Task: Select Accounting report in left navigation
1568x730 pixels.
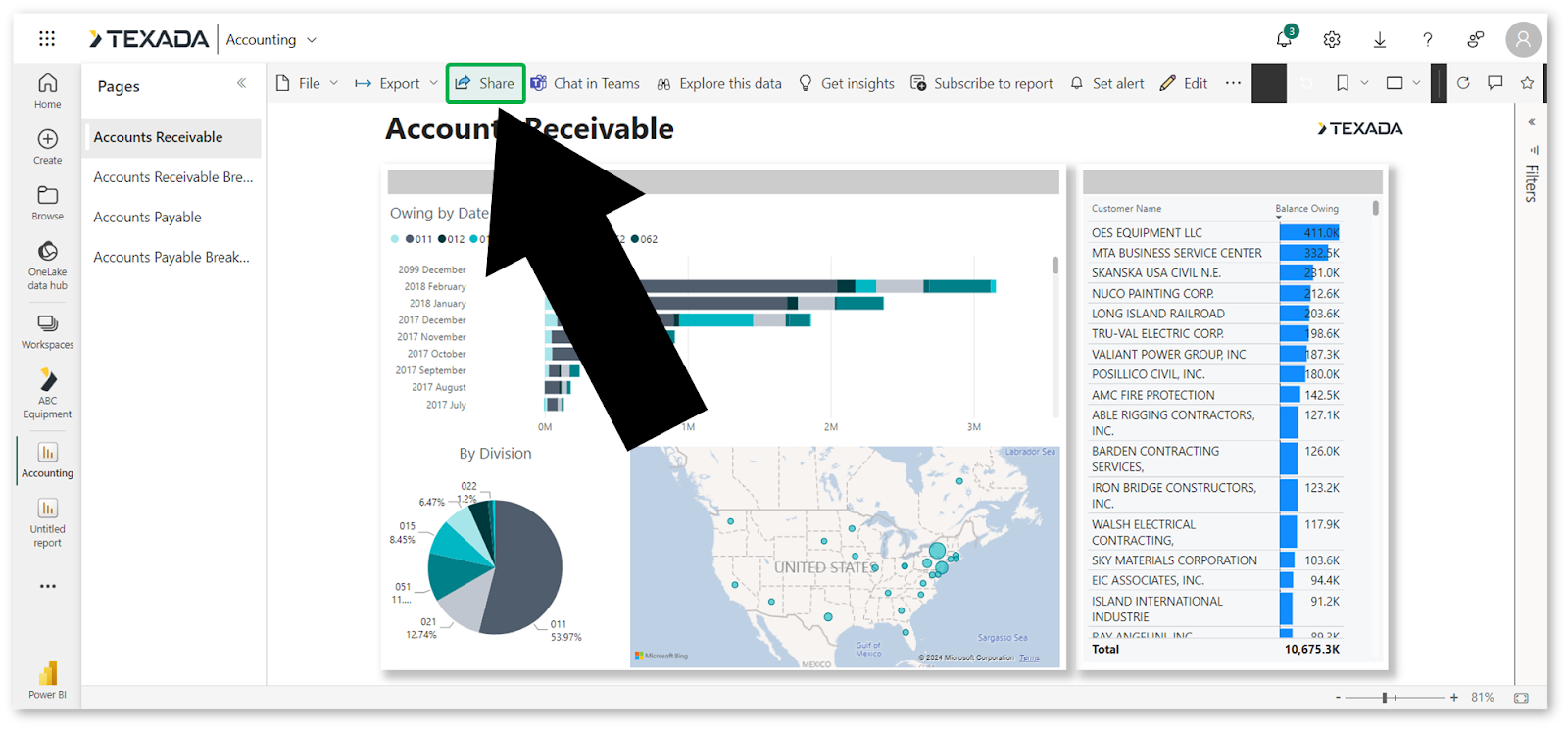Action: (47, 460)
